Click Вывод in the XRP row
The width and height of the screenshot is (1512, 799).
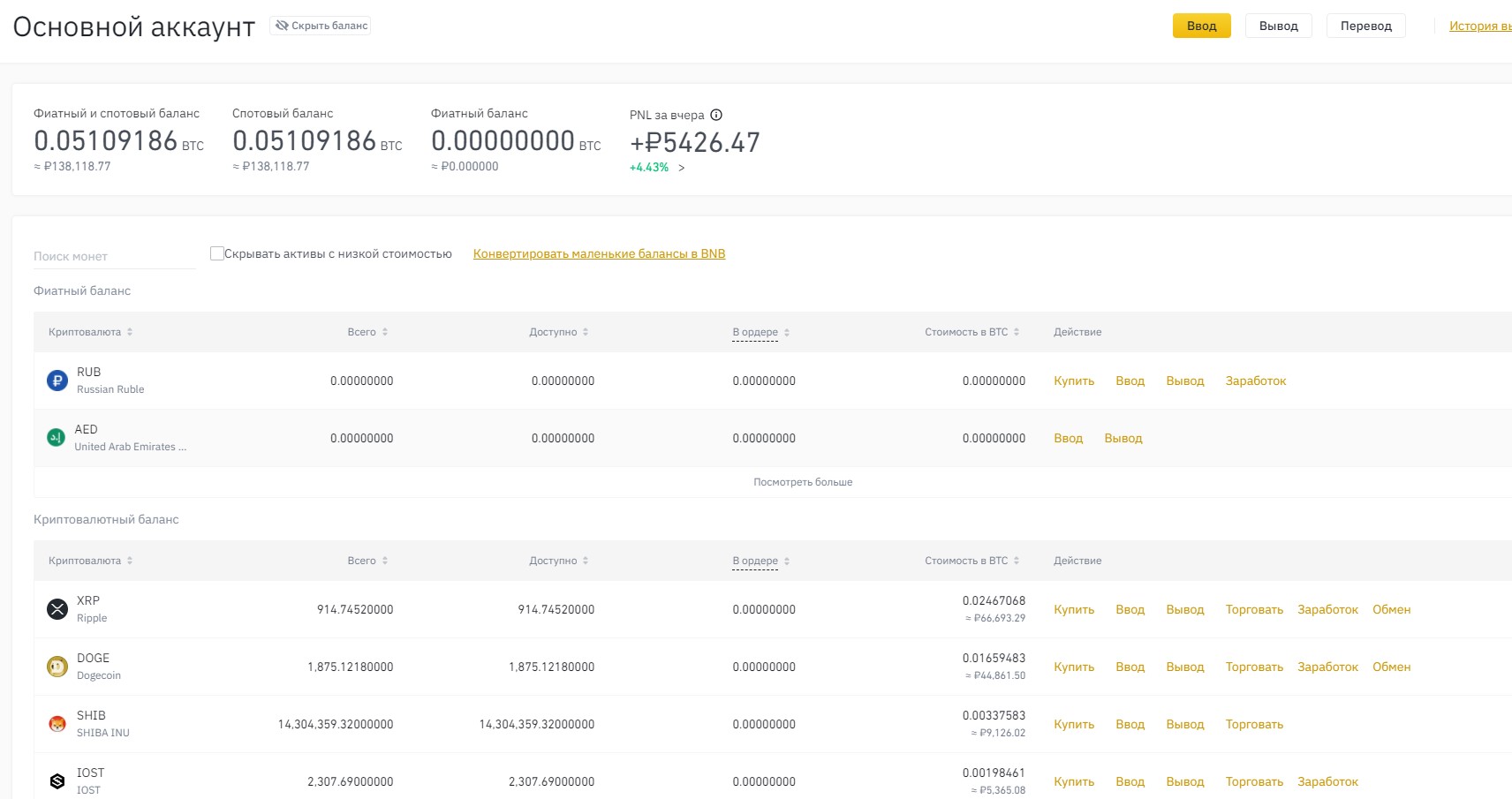[1185, 609]
